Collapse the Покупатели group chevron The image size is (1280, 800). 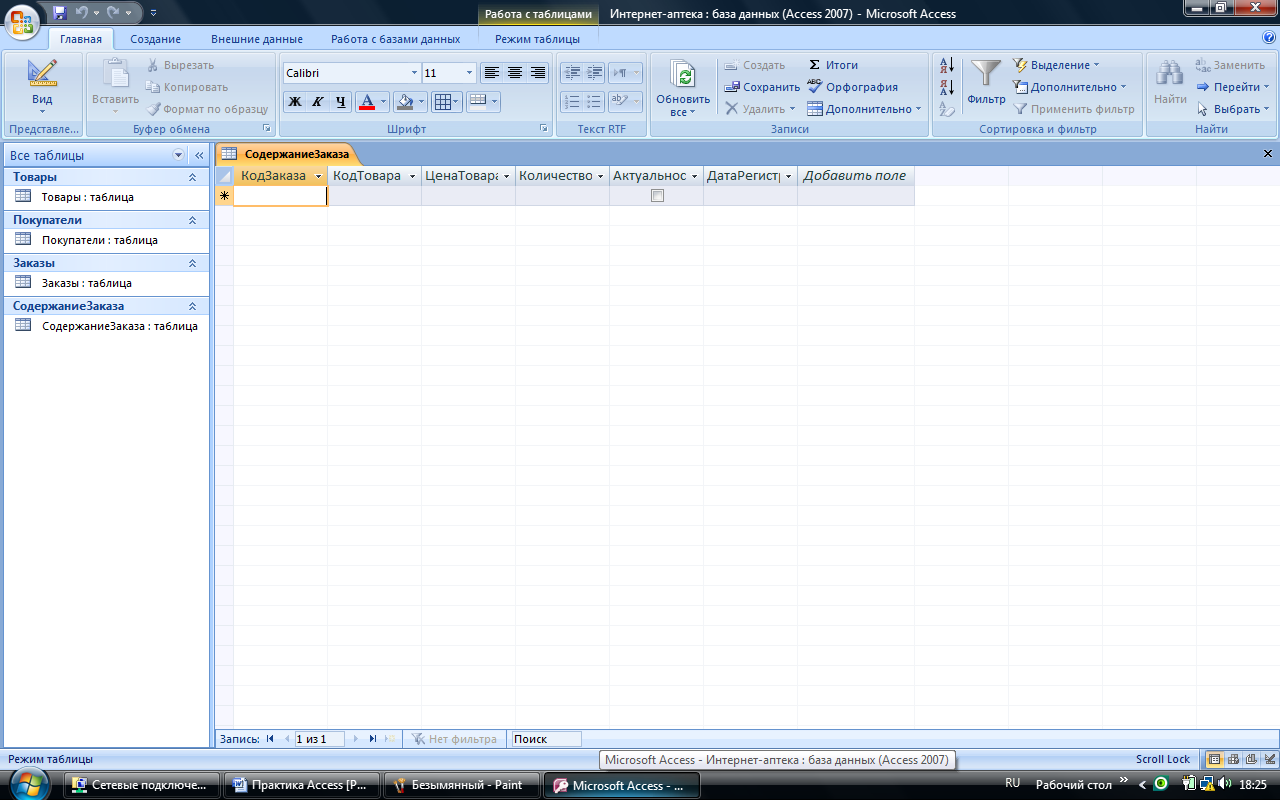[192, 220]
